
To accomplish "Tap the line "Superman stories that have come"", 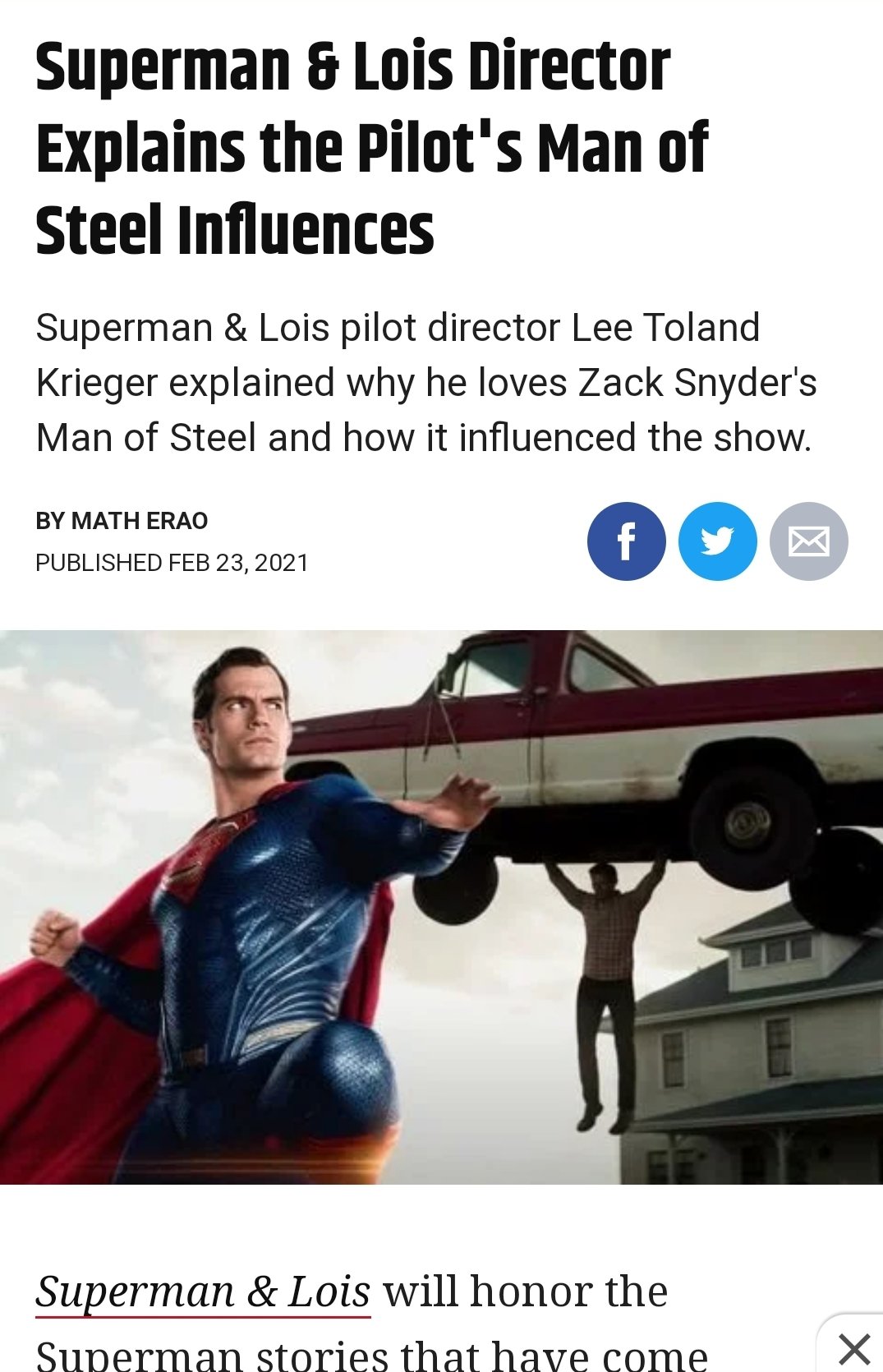I will (371, 1356).
